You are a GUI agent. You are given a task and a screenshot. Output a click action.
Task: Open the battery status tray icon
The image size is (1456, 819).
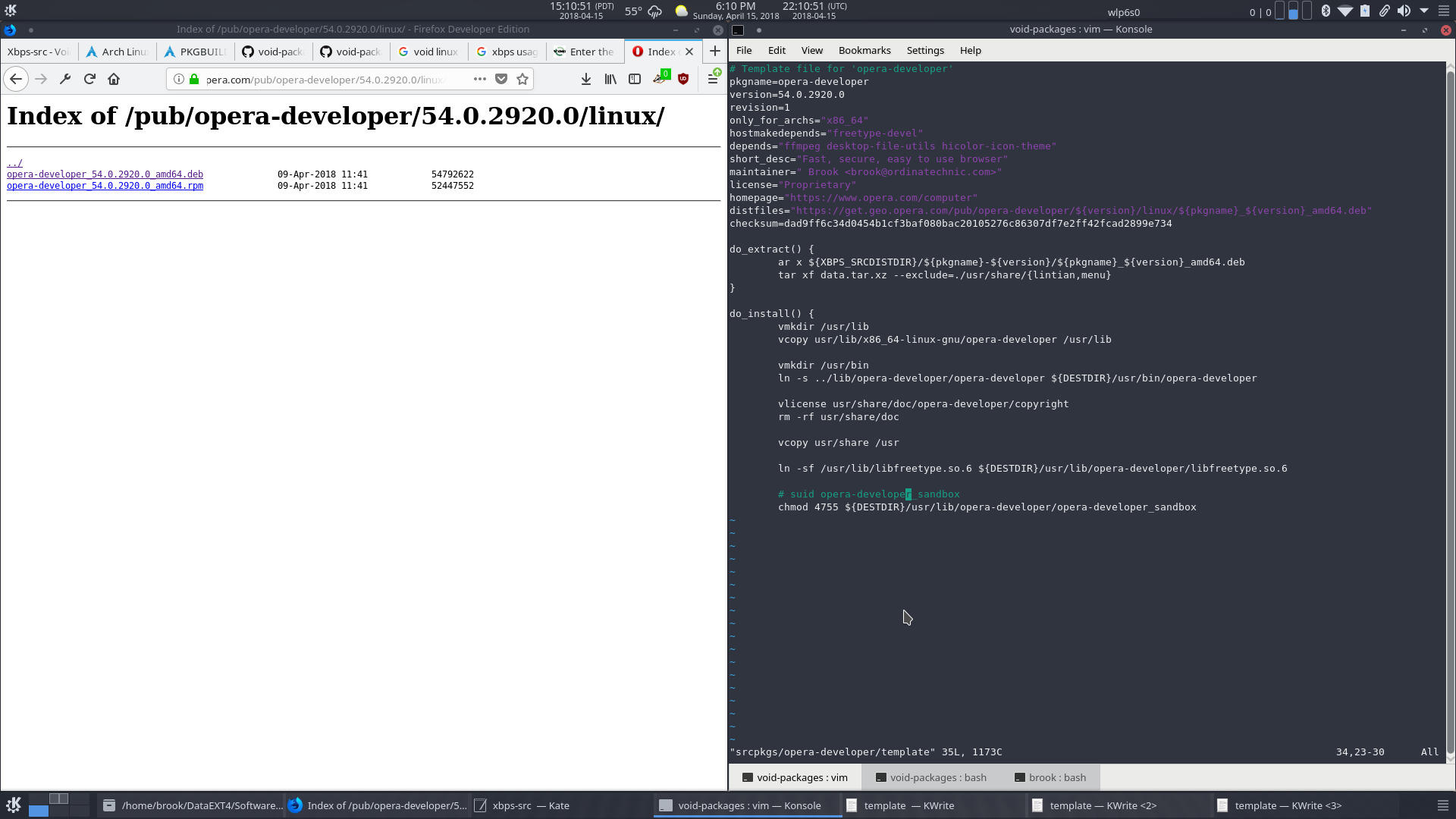pyautogui.click(x=1364, y=11)
